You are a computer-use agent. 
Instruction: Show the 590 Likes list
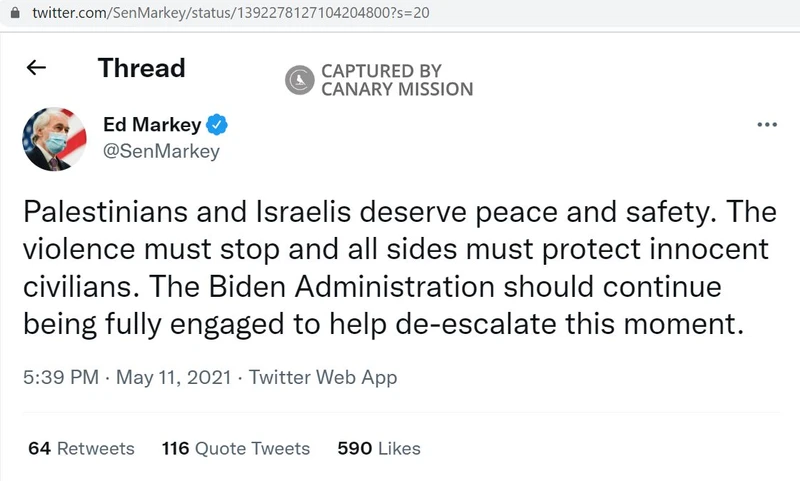tap(379, 448)
